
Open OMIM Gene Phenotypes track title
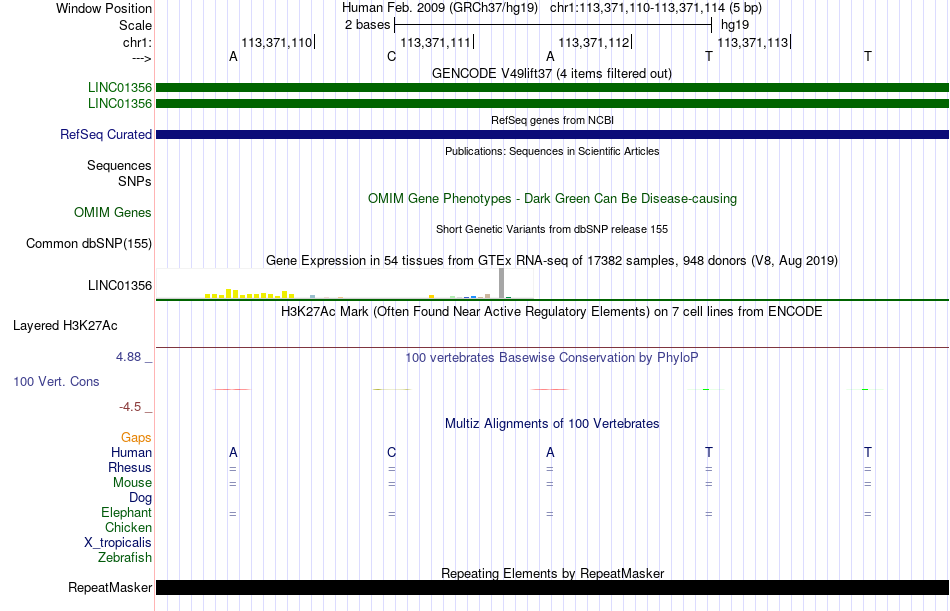pyautogui.click(x=552, y=198)
